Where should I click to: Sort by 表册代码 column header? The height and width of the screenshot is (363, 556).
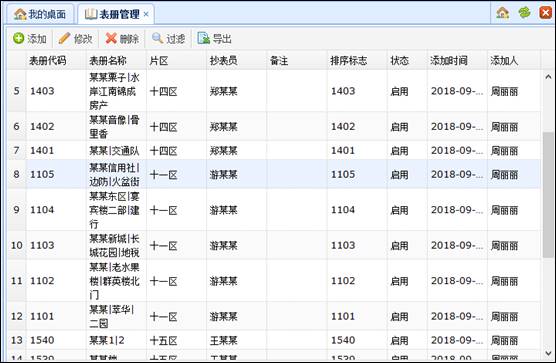pos(56,61)
